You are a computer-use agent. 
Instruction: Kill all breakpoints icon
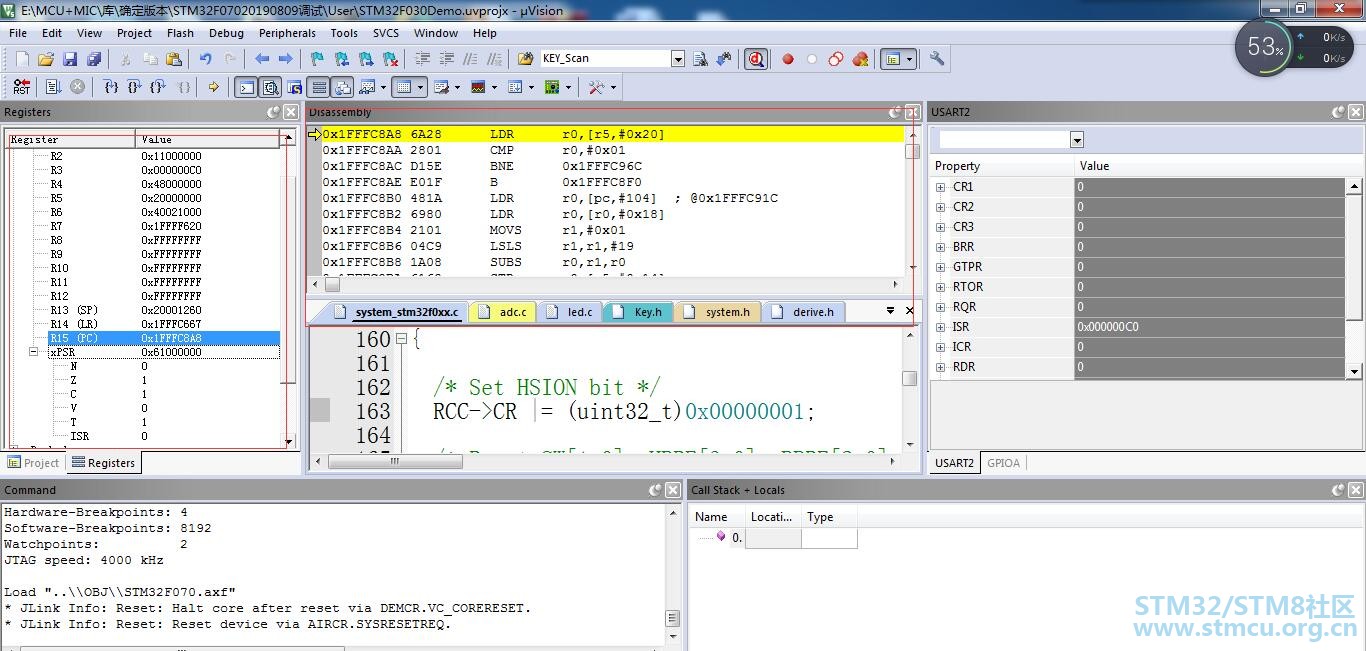[860, 59]
